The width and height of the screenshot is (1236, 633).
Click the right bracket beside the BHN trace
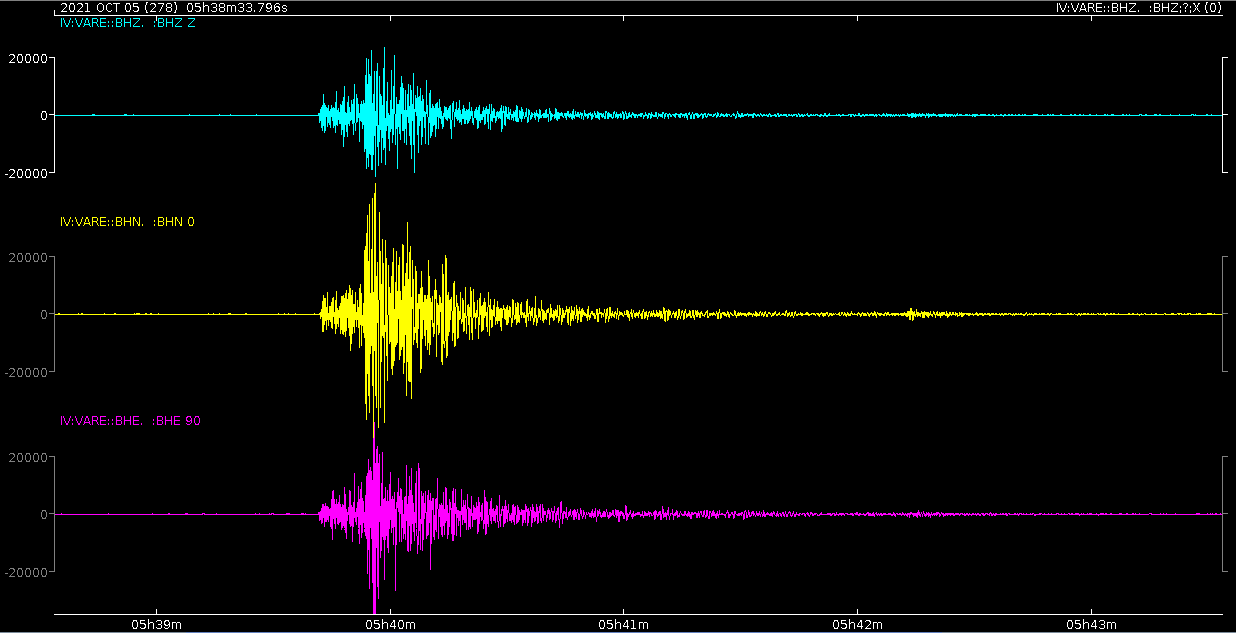coord(1224,314)
